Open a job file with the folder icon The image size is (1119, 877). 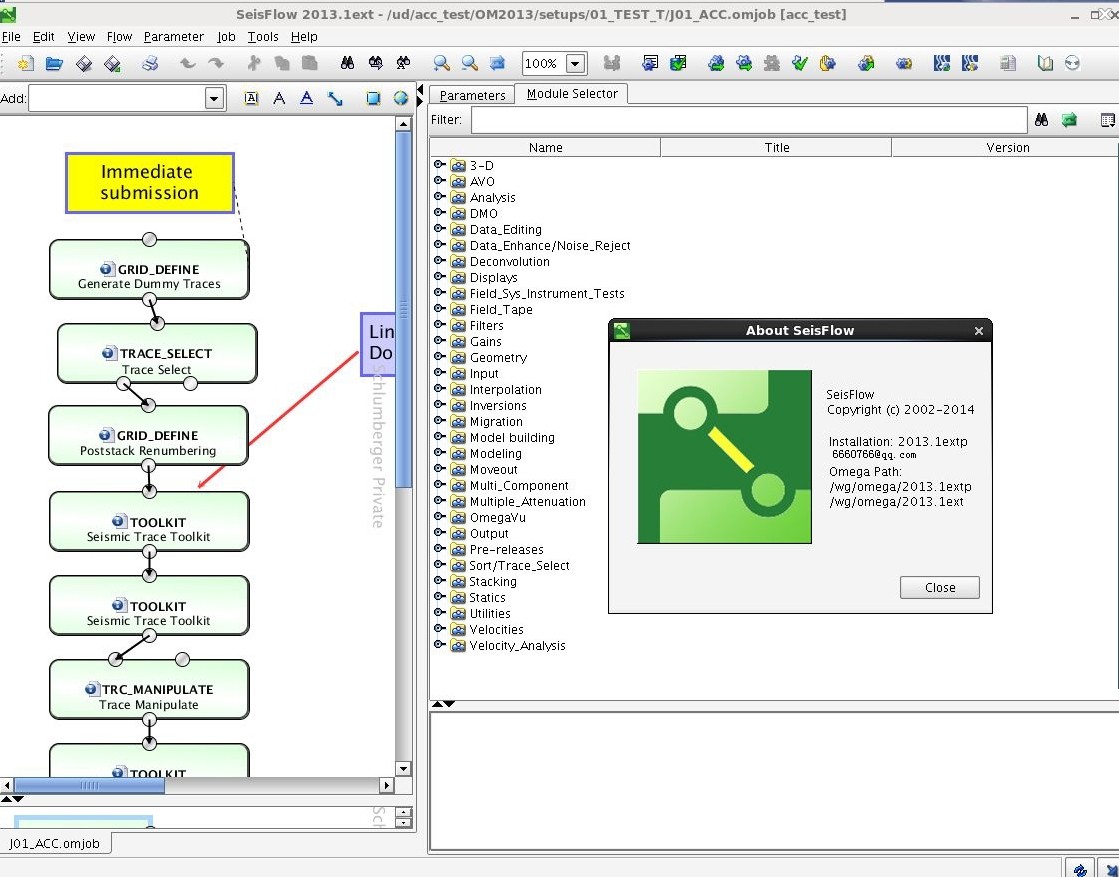click(54, 64)
